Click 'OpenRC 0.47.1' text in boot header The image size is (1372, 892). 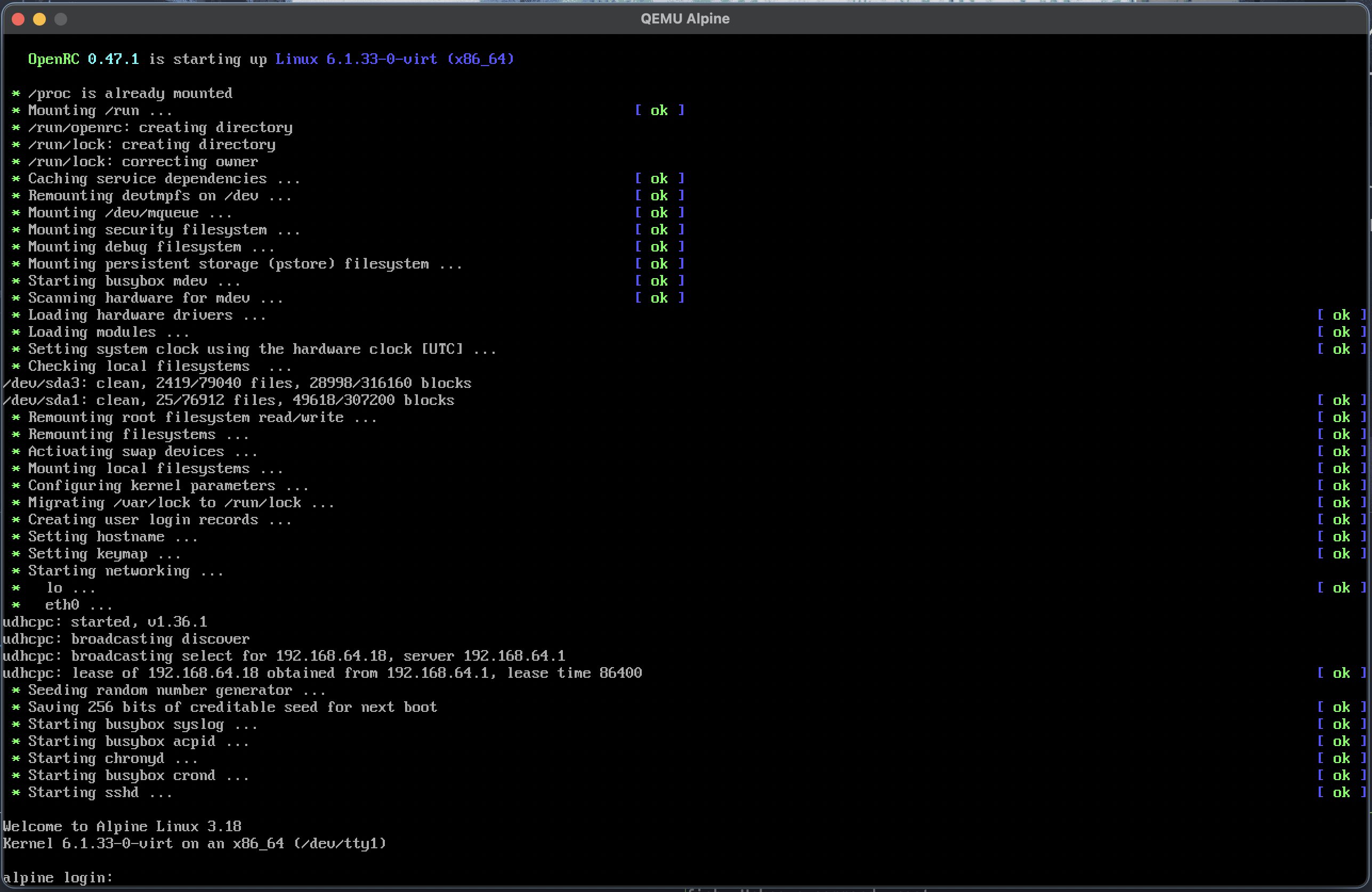pyautogui.click(x=84, y=59)
